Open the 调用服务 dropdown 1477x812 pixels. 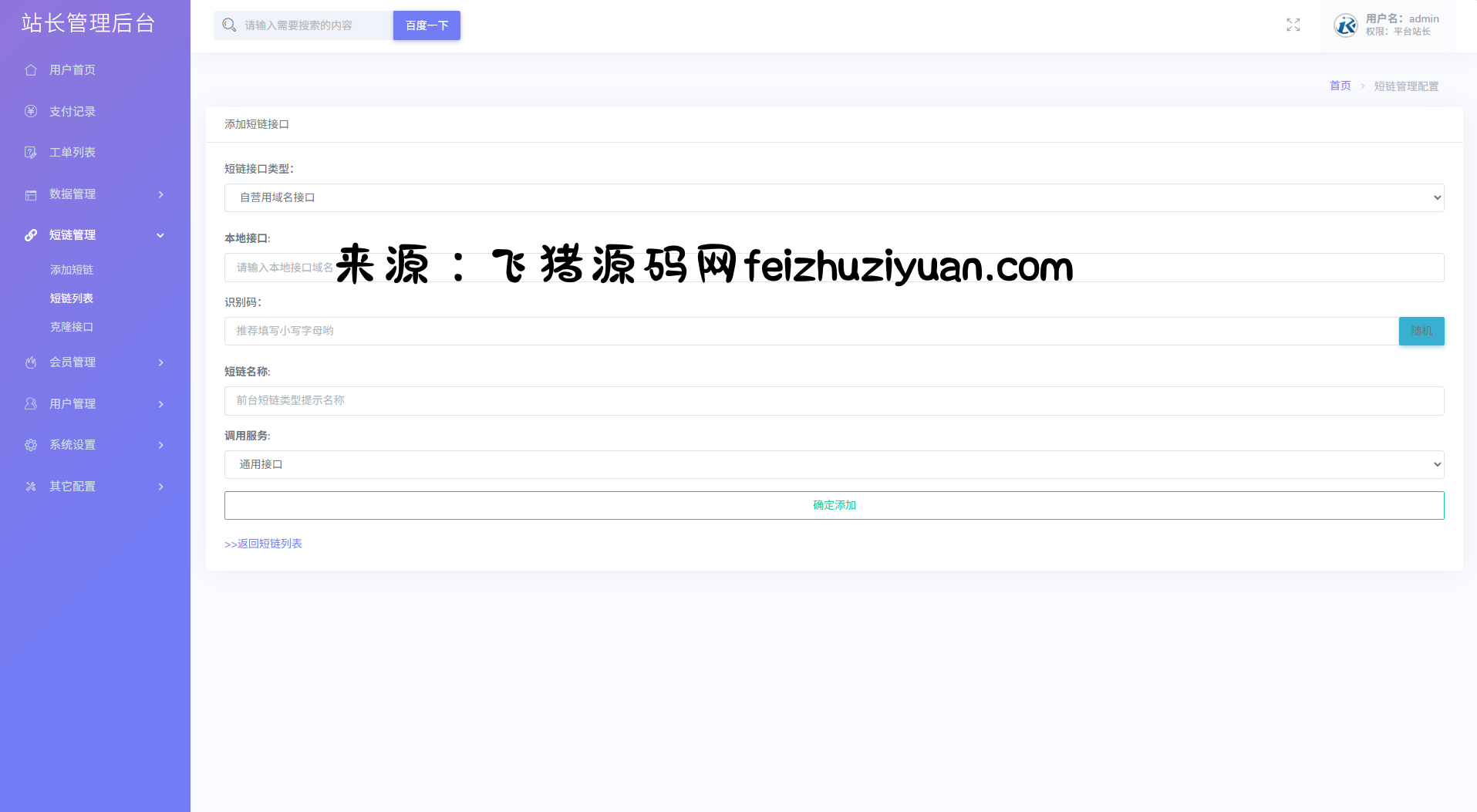[834, 464]
